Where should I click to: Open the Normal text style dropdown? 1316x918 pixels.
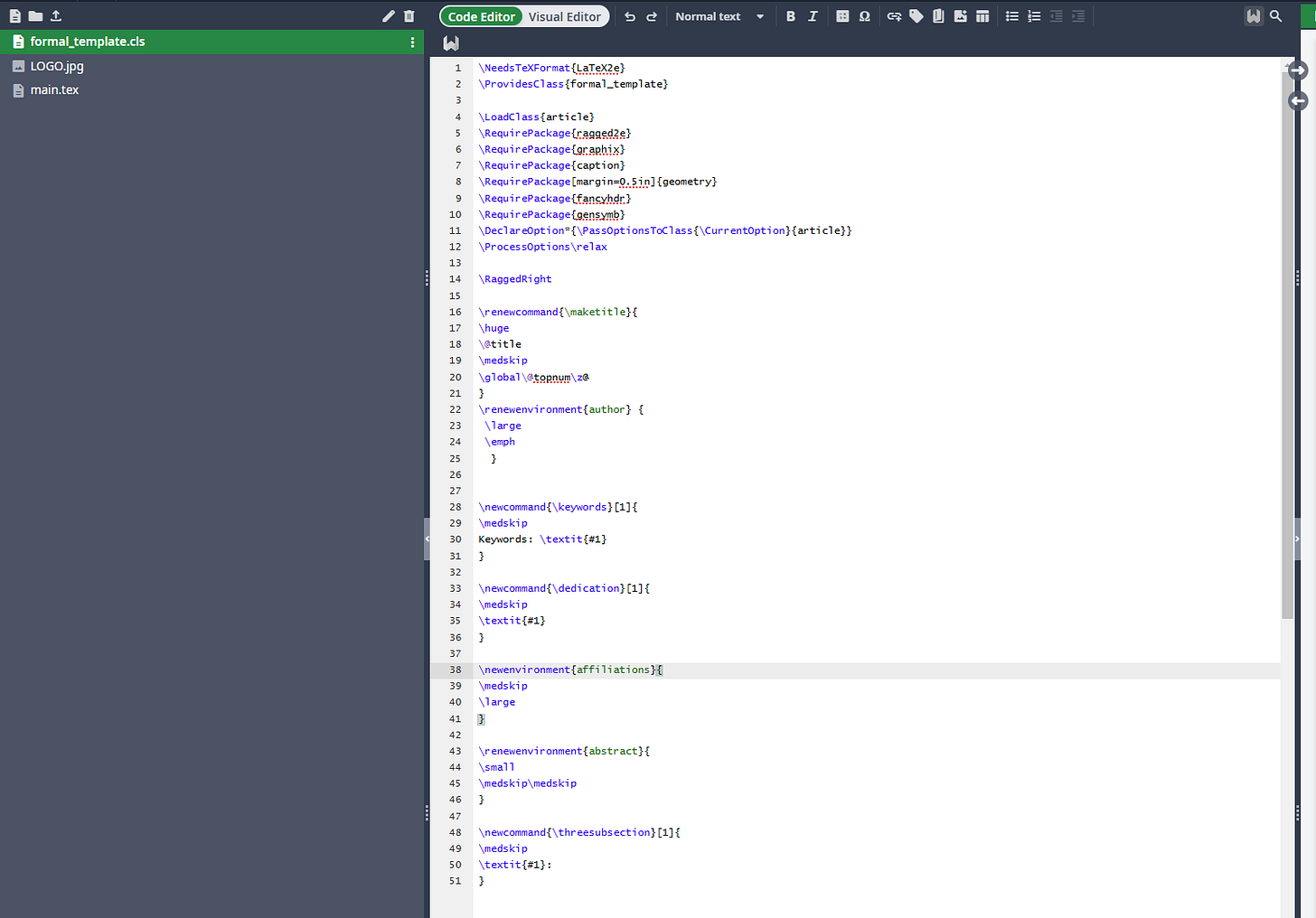tap(719, 16)
